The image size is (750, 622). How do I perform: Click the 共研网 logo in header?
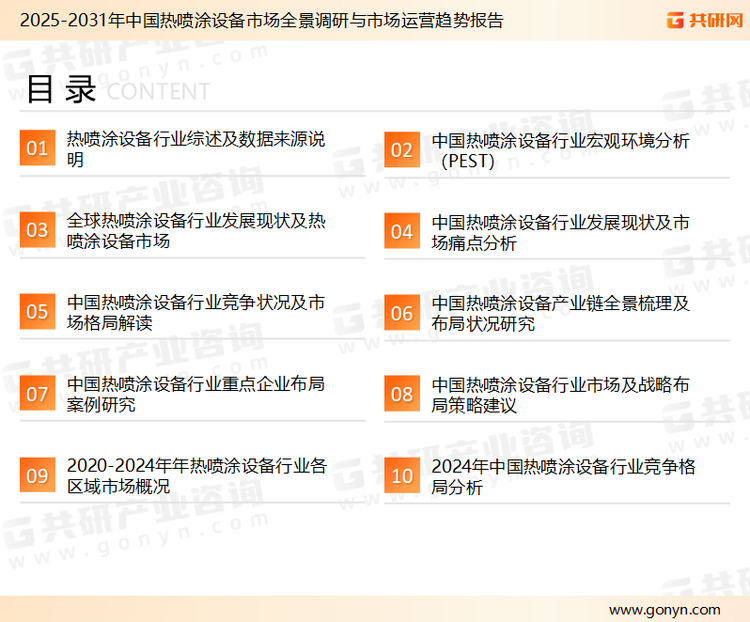(x=705, y=20)
